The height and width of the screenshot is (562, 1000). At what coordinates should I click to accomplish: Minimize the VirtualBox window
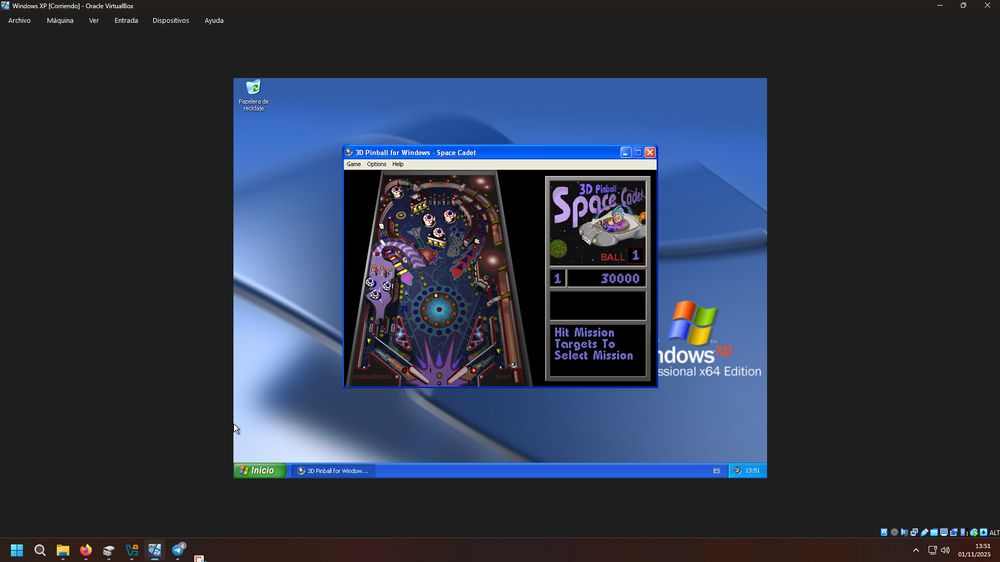coord(939,5)
